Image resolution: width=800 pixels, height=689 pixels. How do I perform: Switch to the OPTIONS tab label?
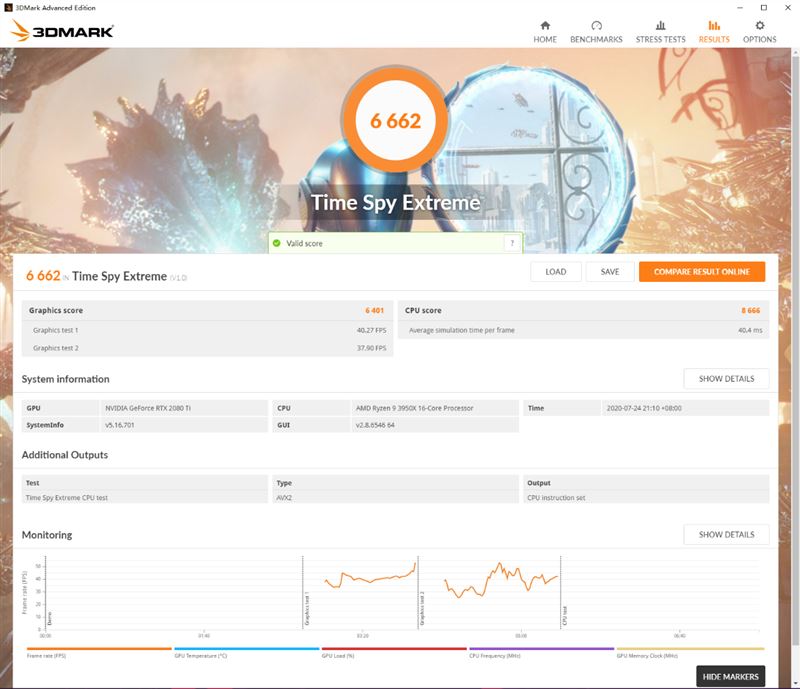coord(760,39)
